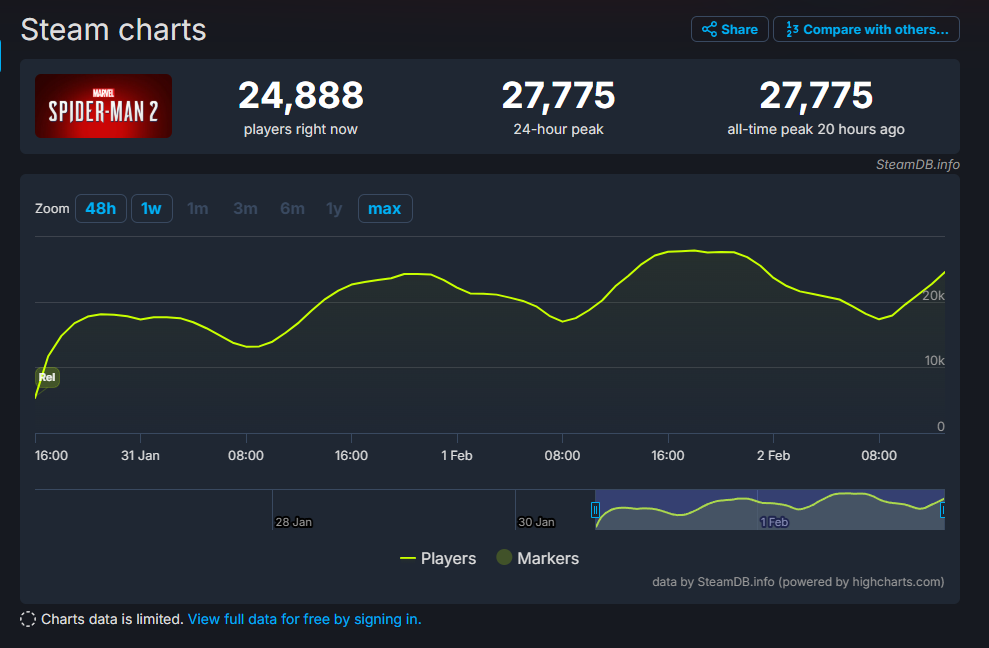Click the 28 Jan label in the navigator
This screenshot has height=648, width=989.
click(293, 522)
